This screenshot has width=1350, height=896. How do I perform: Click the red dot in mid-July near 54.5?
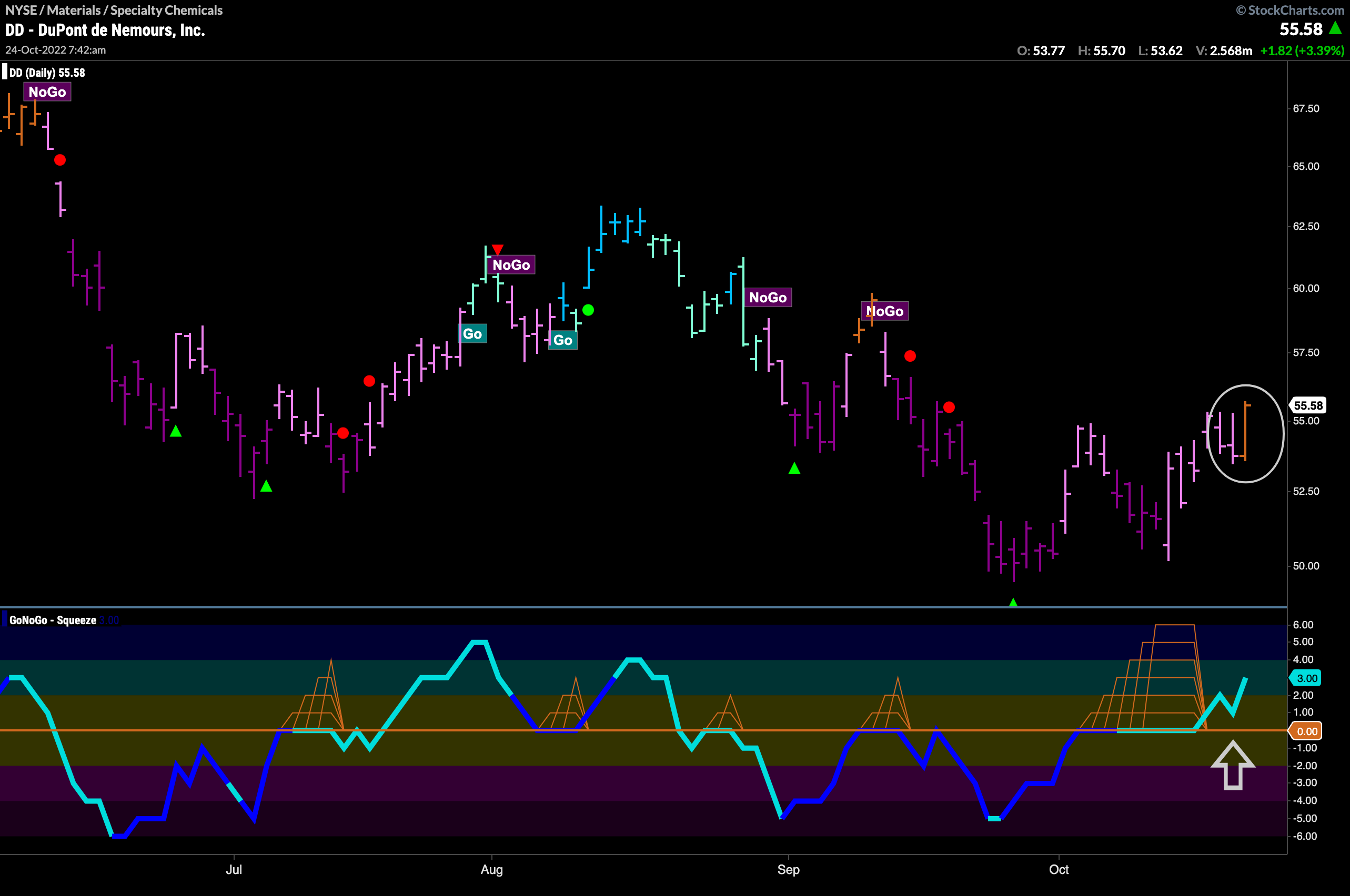[343, 433]
